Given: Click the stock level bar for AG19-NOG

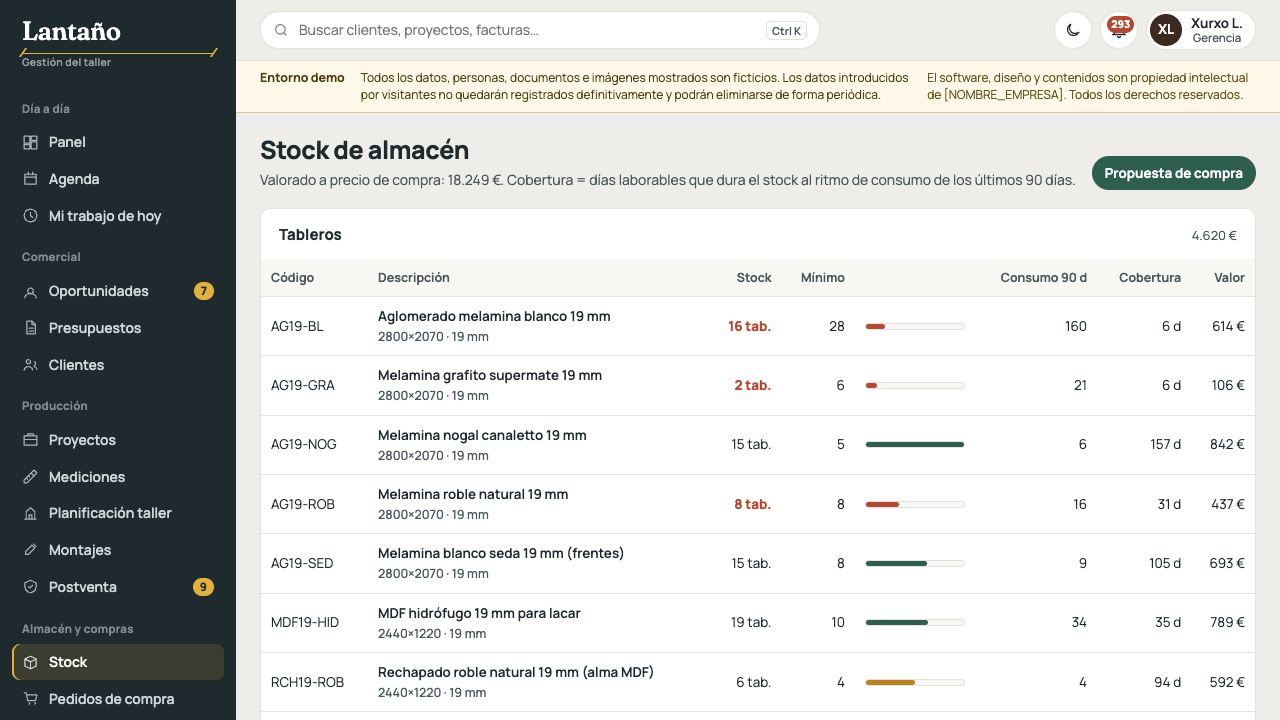Looking at the screenshot, I should tap(915, 444).
